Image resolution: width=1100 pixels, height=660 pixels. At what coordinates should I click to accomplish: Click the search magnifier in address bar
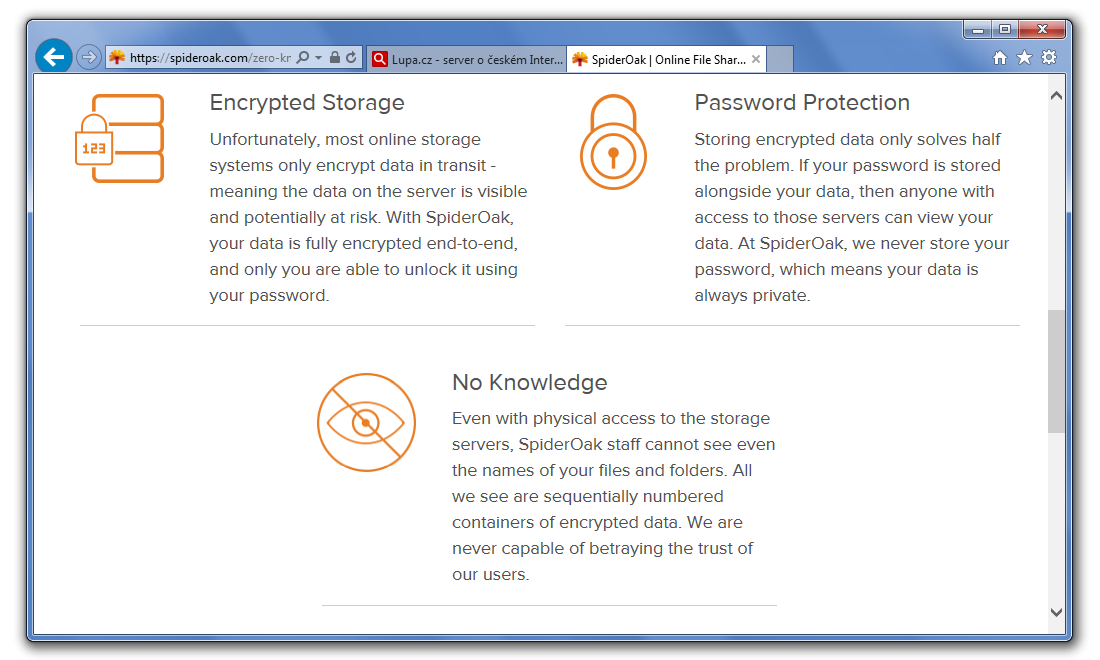pos(303,58)
